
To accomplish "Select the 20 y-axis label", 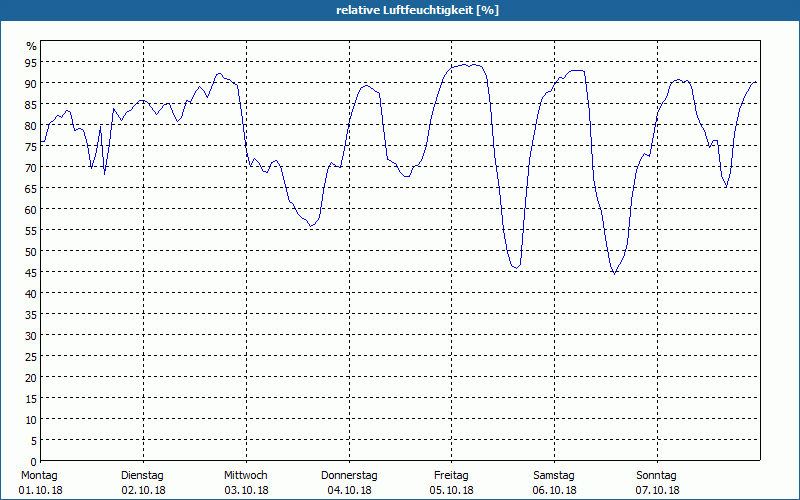I will 32,378.
